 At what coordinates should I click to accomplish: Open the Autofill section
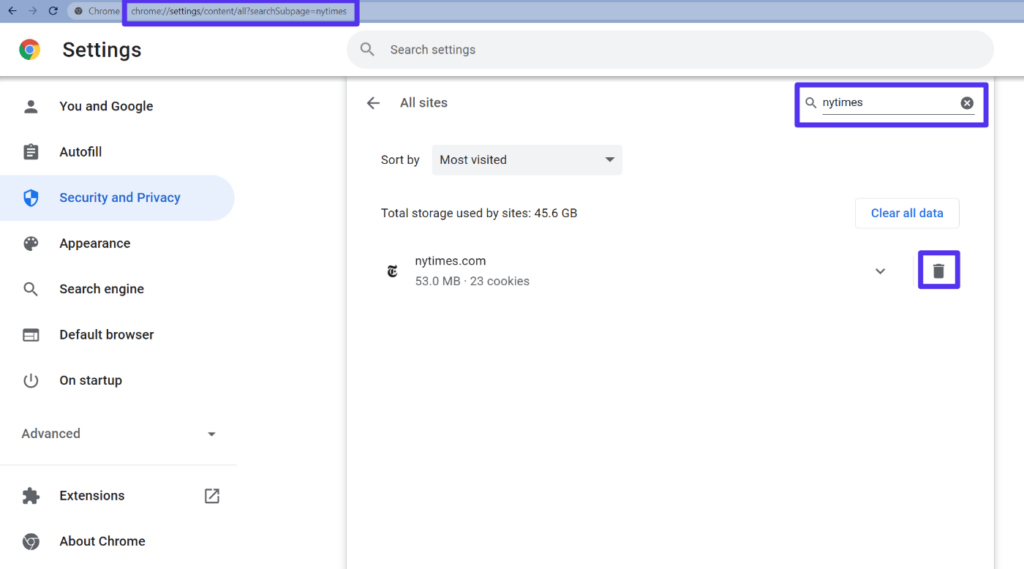coord(118,152)
